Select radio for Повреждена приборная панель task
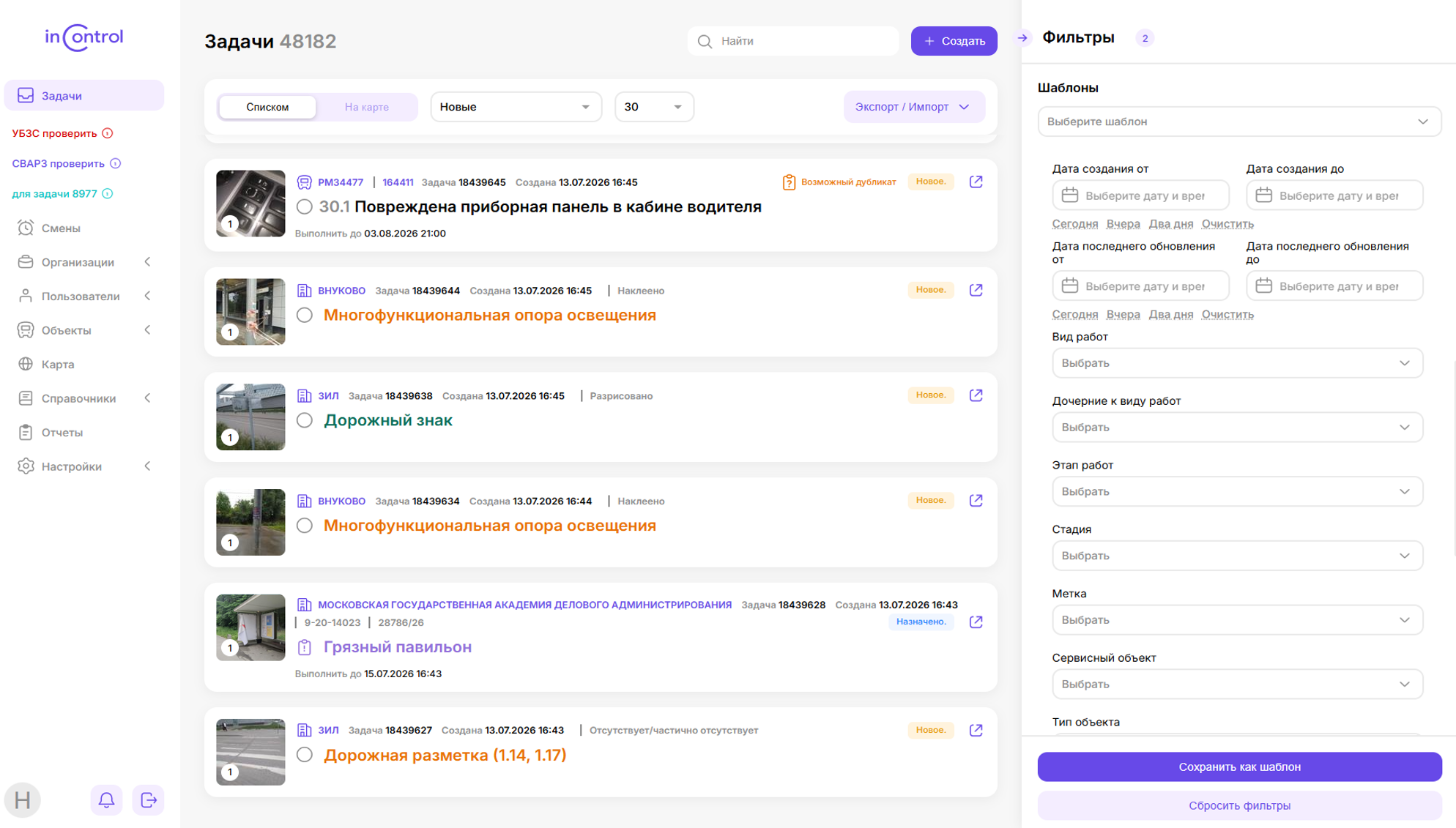 pyautogui.click(x=305, y=207)
